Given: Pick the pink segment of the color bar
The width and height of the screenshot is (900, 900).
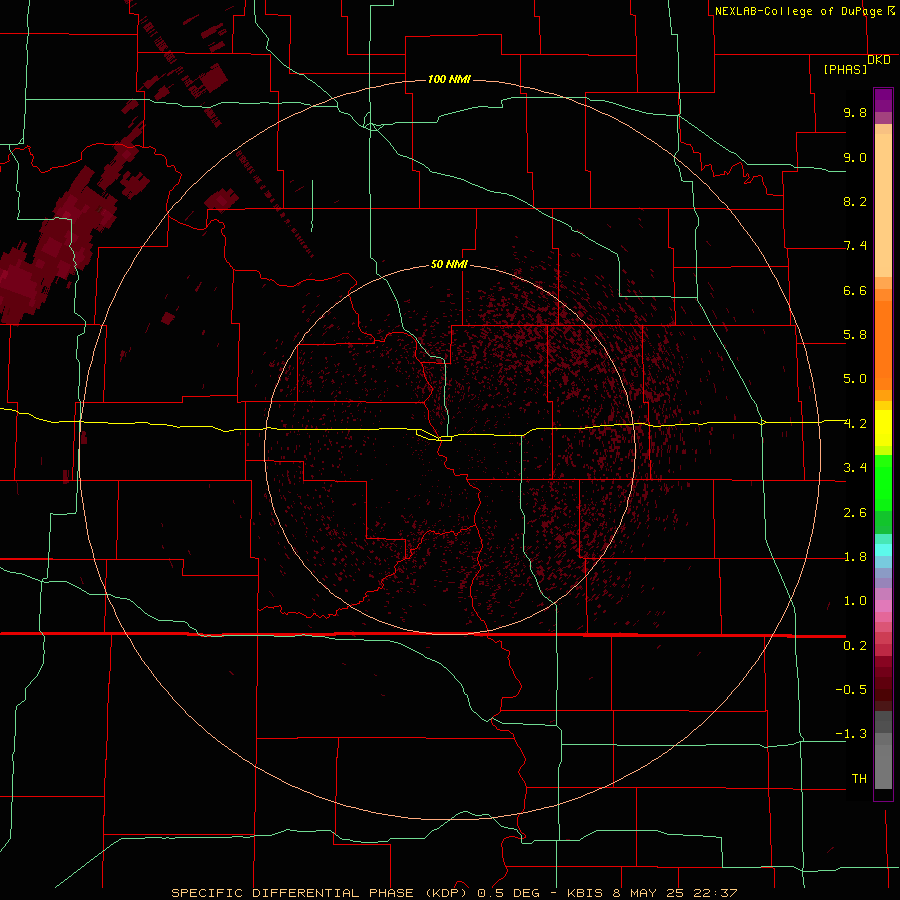Looking at the screenshot, I should pos(883,606).
